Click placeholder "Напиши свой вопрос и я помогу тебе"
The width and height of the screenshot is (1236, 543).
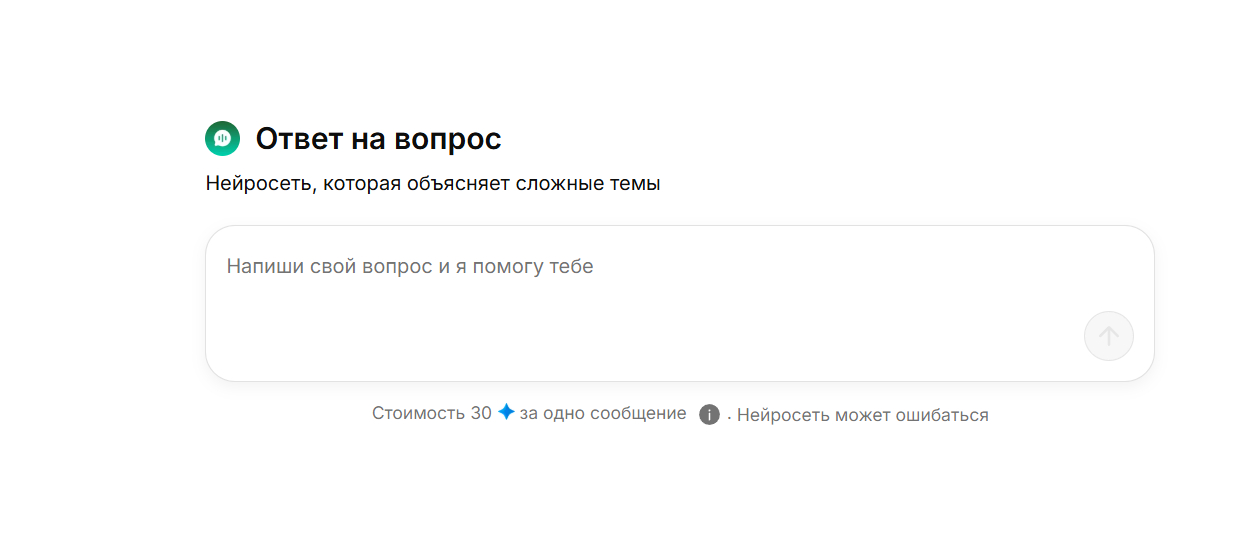(410, 267)
